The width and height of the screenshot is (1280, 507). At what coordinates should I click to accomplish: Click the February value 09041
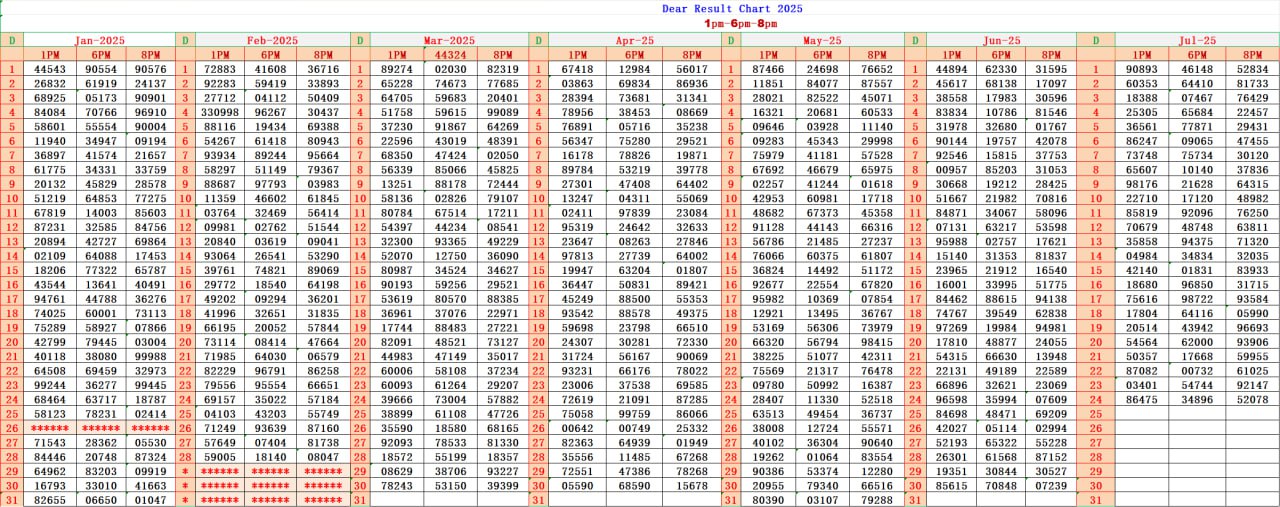pos(323,242)
